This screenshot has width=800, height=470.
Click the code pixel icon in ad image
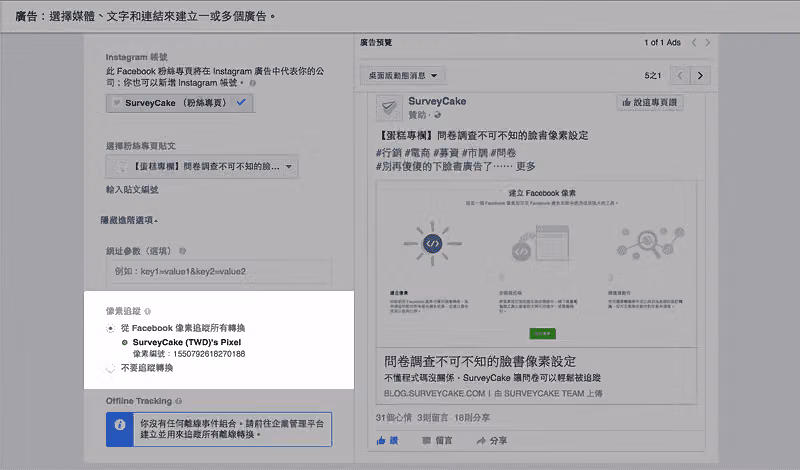432,243
